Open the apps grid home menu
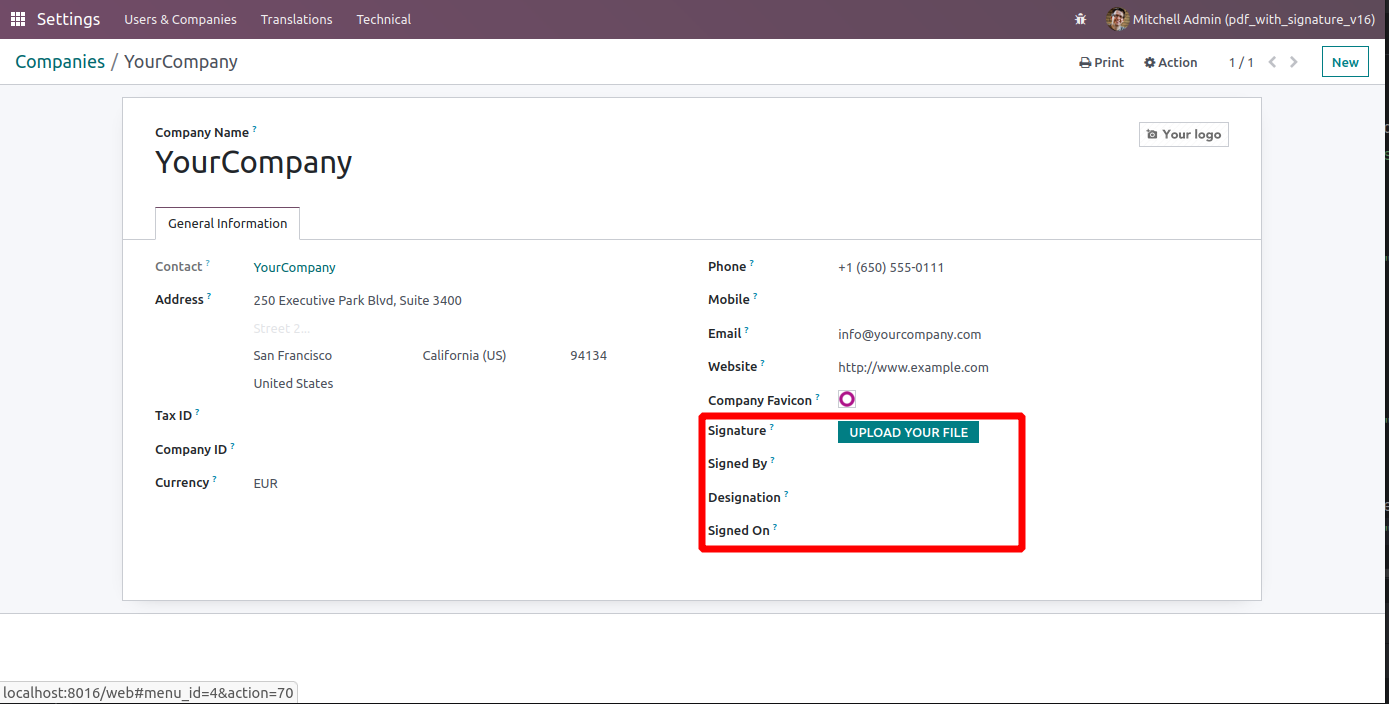 pyautogui.click(x=18, y=19)
